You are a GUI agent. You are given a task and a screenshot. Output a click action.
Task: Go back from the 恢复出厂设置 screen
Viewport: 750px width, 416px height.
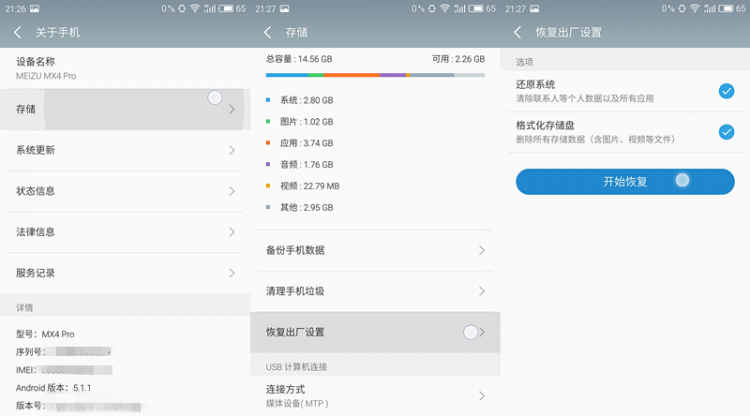[x=518, y=33]
